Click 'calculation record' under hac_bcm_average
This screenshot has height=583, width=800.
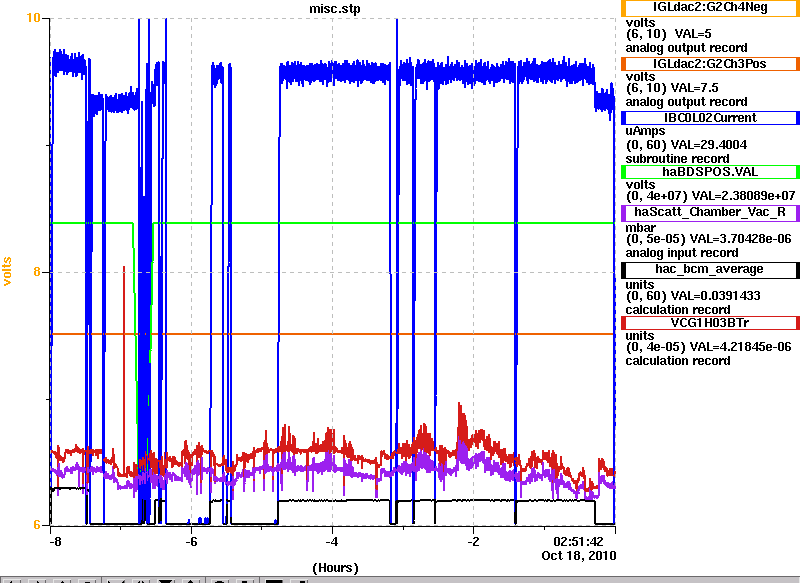[x=678, y=310]
